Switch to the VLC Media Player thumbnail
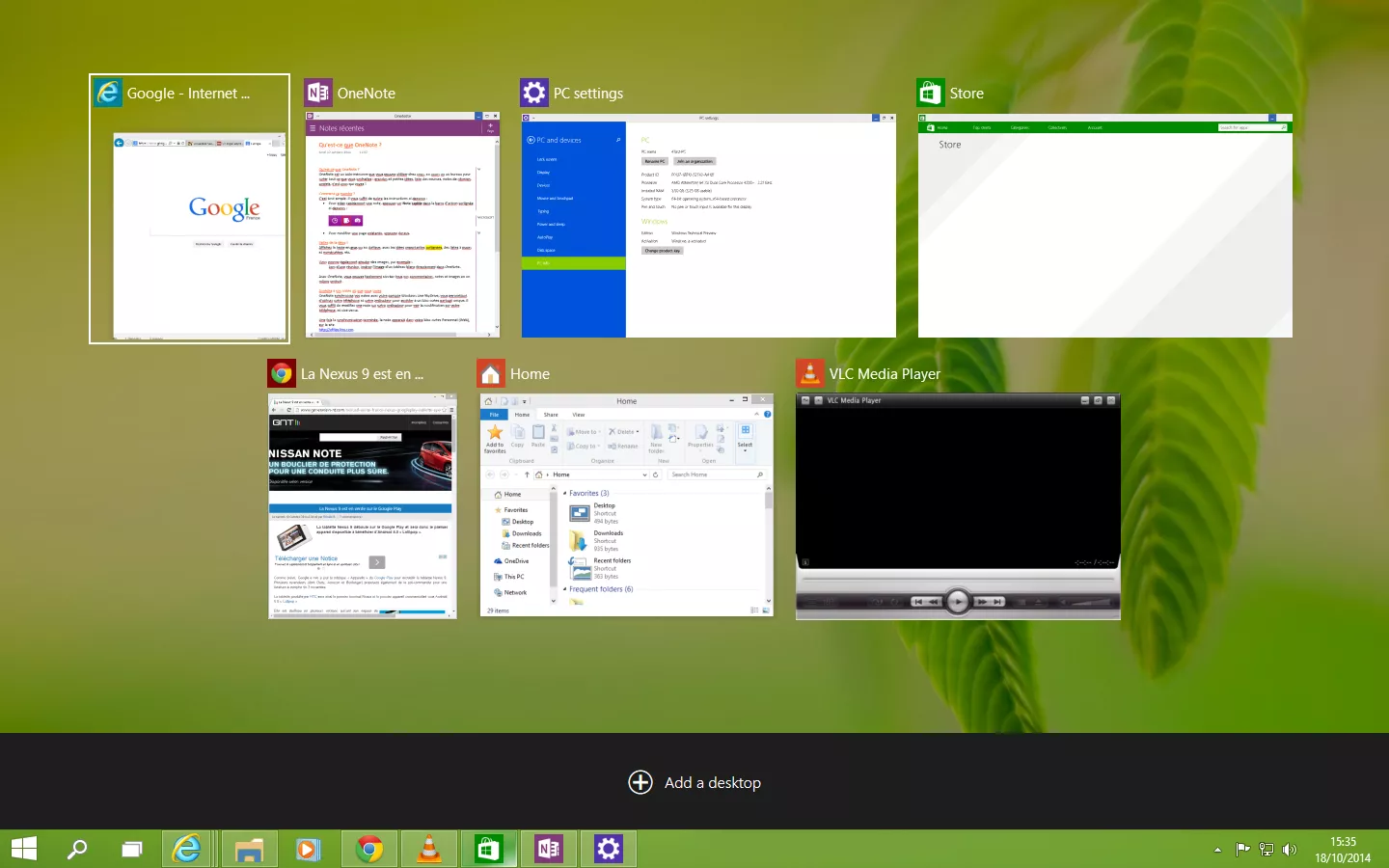The height and width of the screenshot is (868, 1389). (958, 505)
